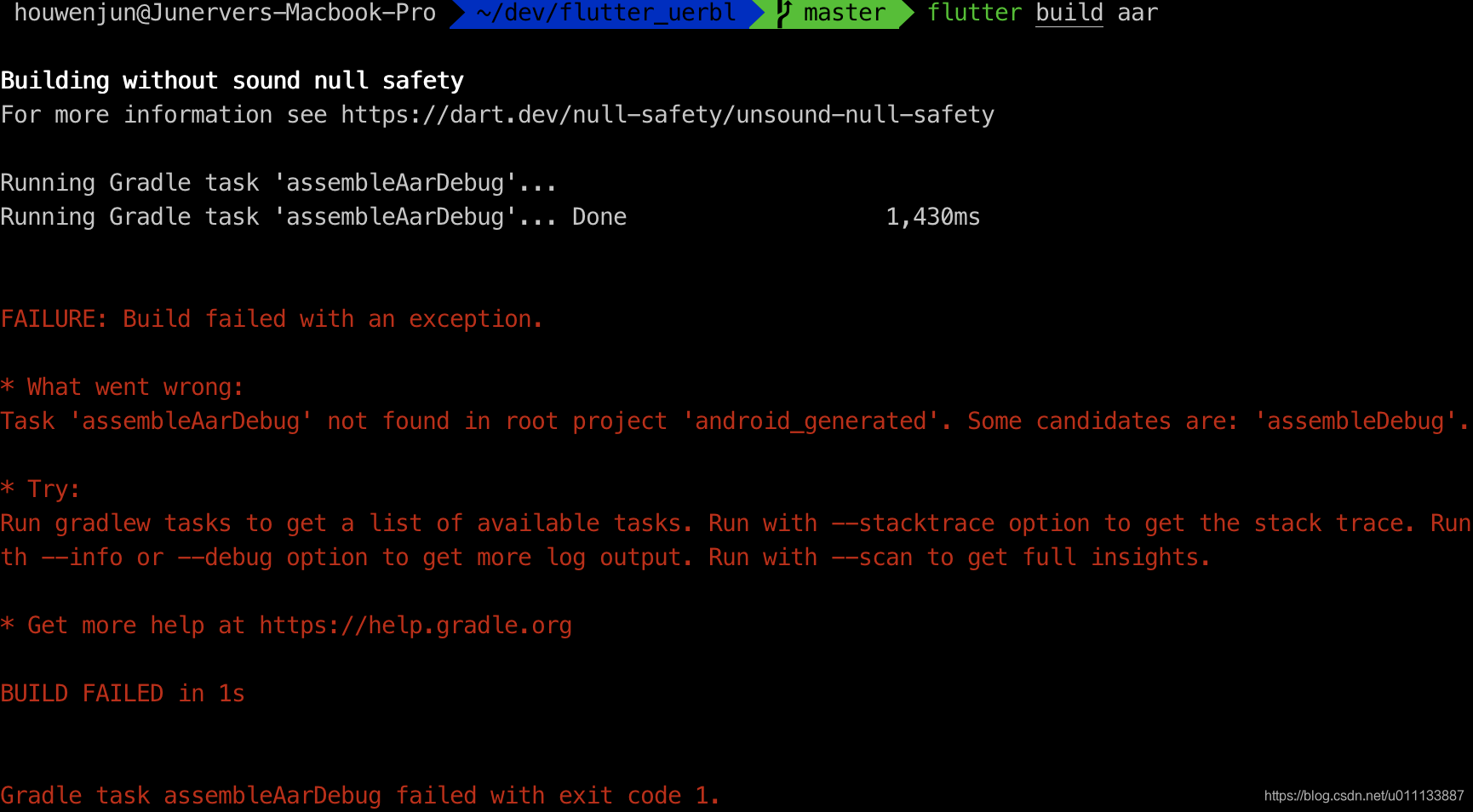Screen dimensions: 1473x812
Task: Click the underlined 'build' command word
Action: coord(1069,13)
